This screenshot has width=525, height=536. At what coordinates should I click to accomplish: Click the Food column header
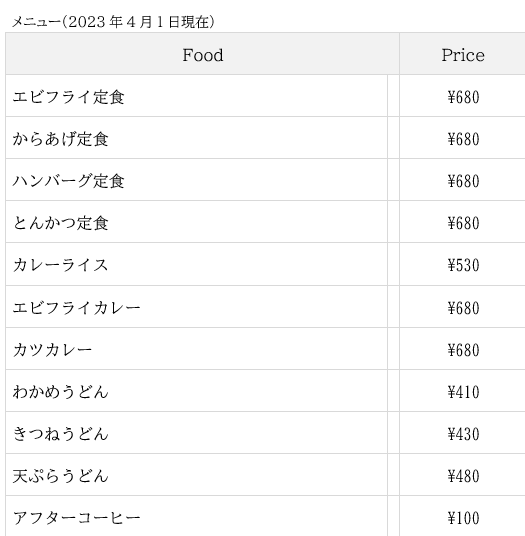pos(202,54)
